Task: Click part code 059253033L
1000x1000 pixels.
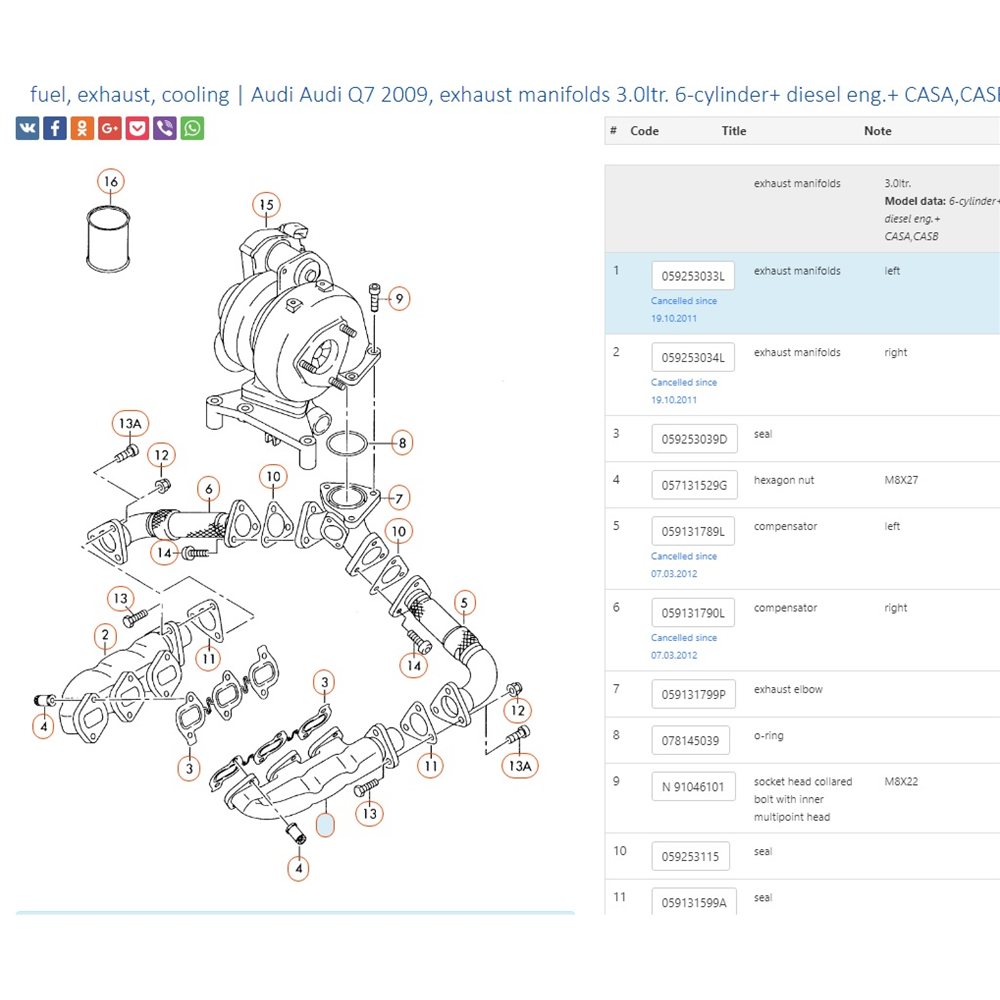Action: (693, 276)
